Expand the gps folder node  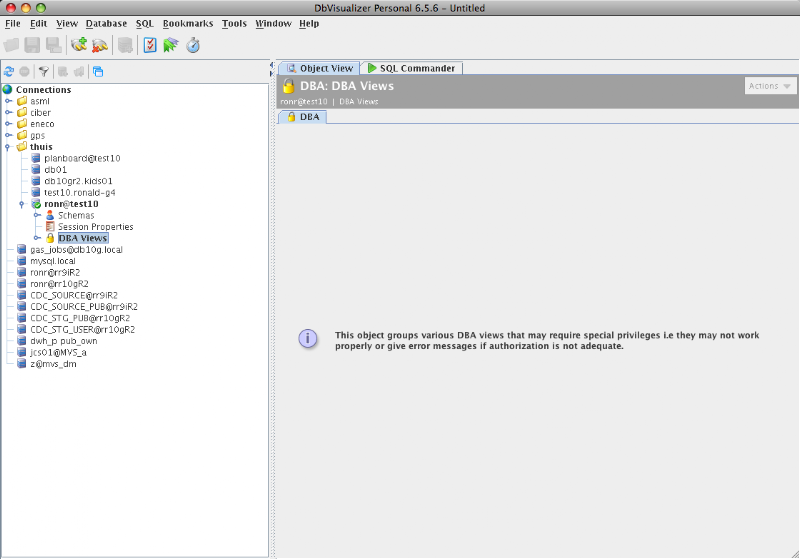[8, 135]
